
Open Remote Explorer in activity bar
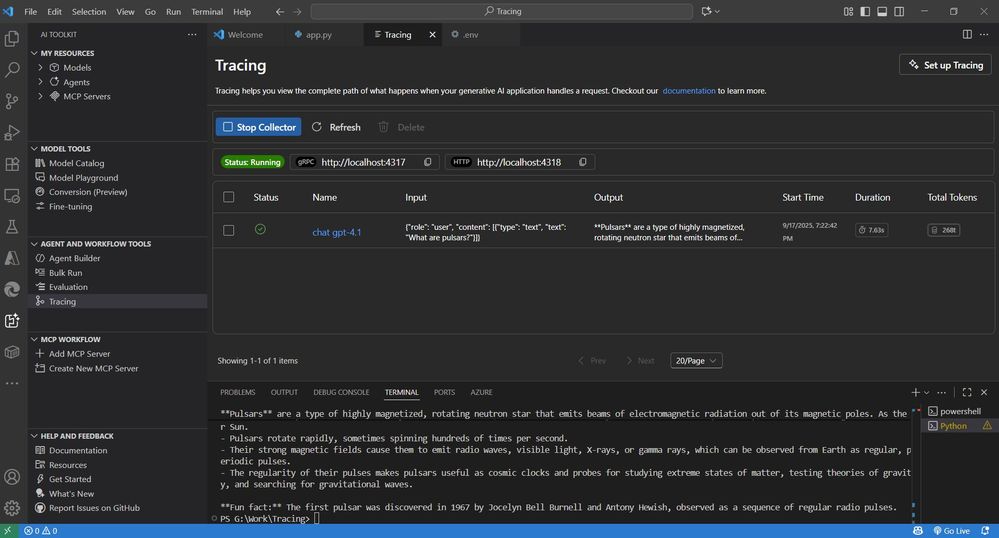pyautogui.click(x=11, y=196)
